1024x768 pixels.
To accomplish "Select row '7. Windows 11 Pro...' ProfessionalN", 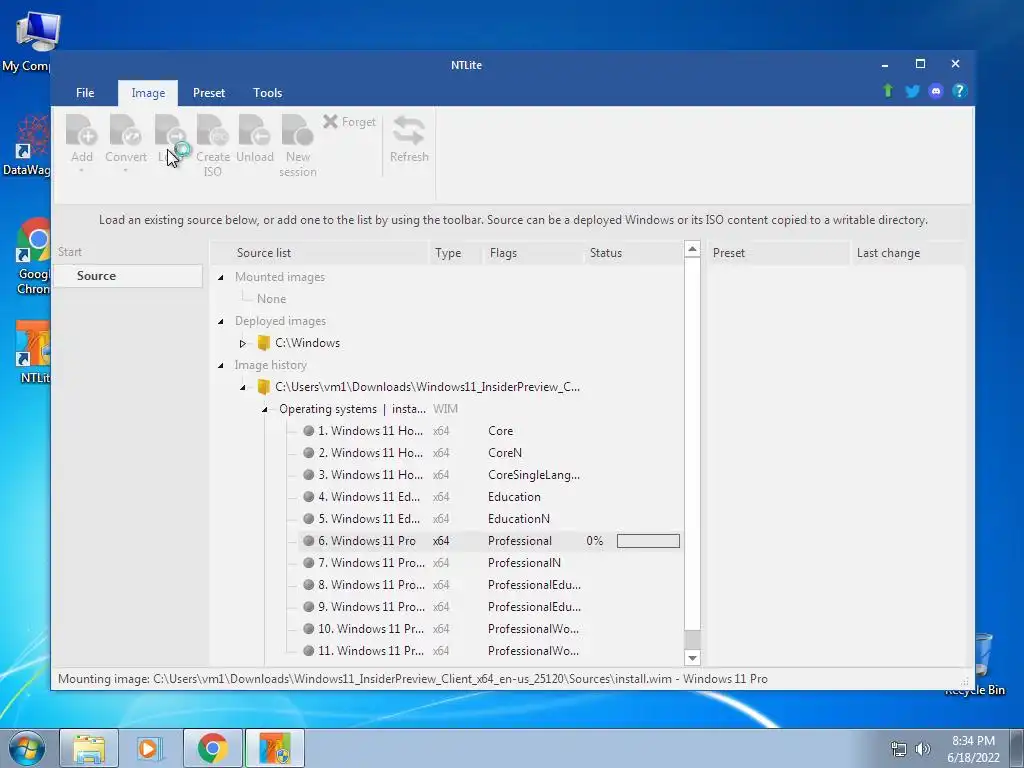I will click(x=490, y=563).
